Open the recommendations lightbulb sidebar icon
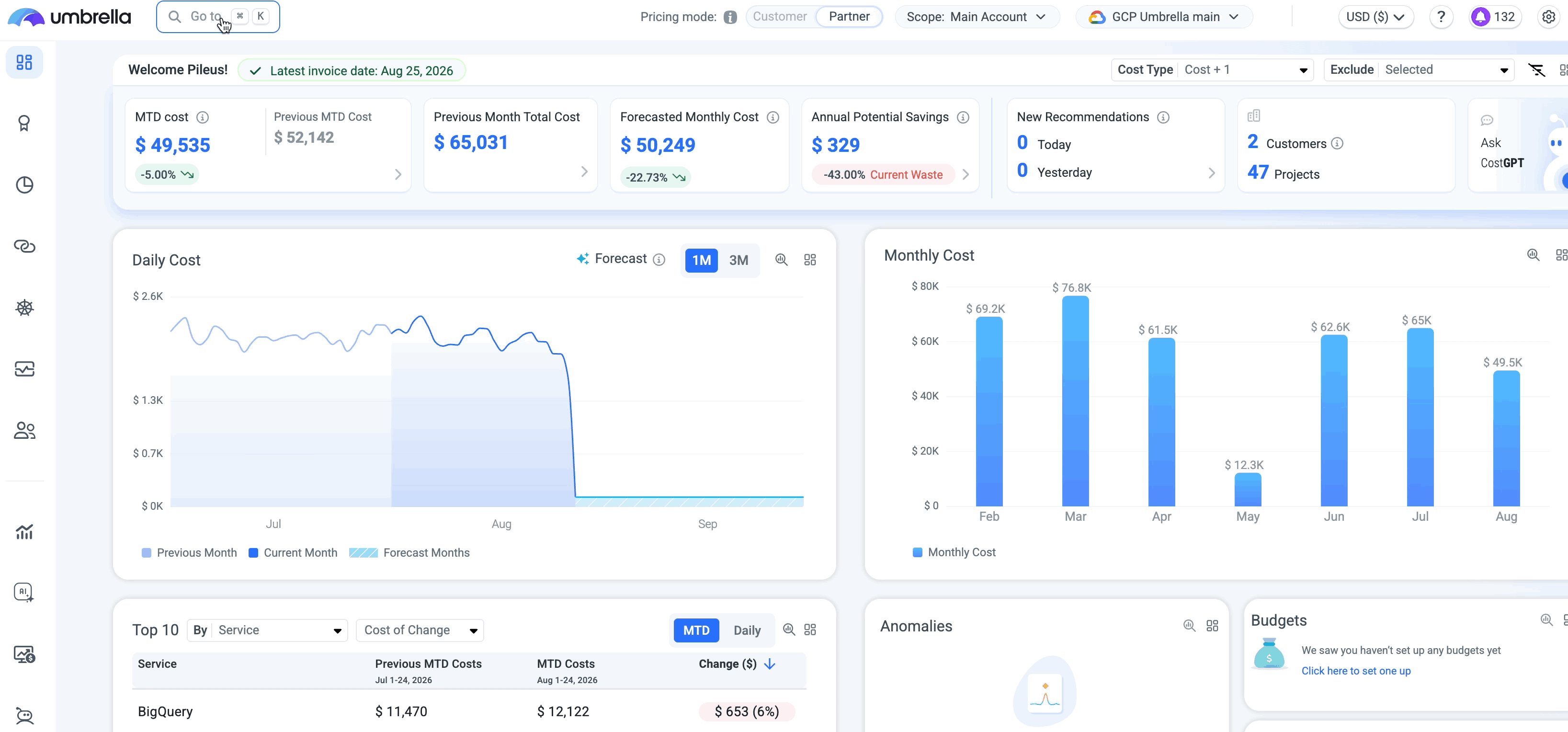1568x732 pixels. click(24, 124)
